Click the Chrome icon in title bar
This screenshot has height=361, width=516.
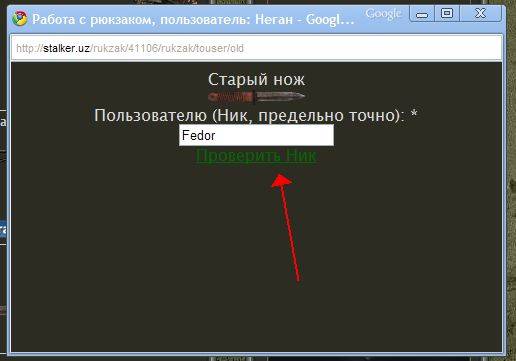(x=20, y=19)
